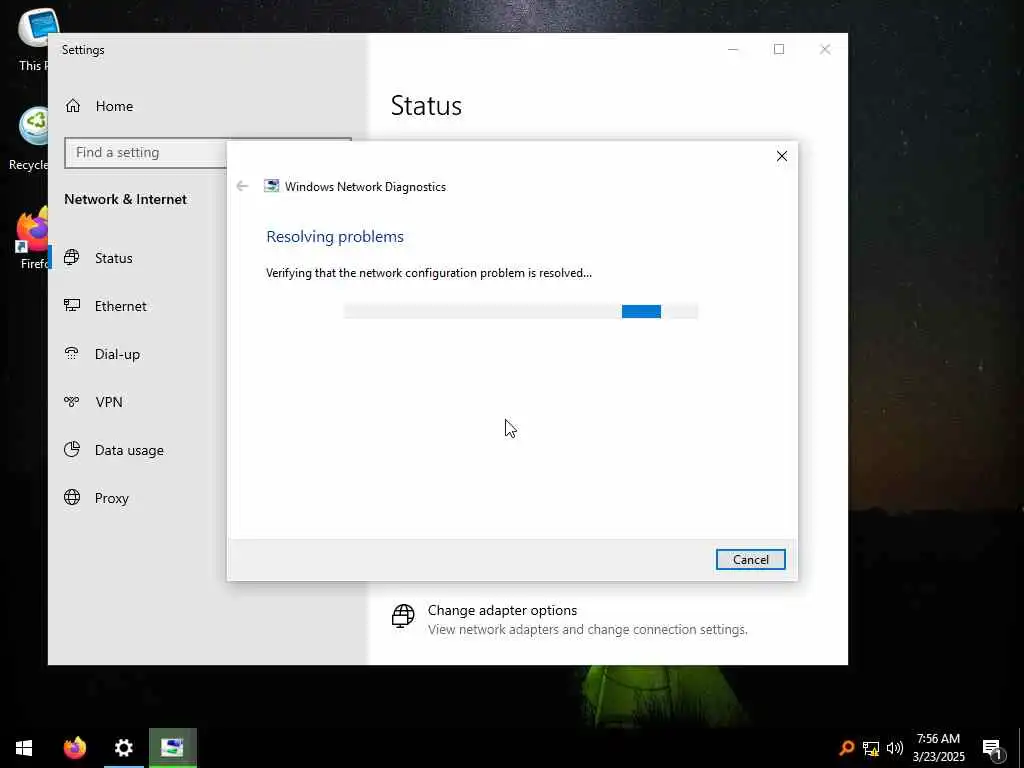Click the Verifying network configuration status text

(x=429, y=273)
